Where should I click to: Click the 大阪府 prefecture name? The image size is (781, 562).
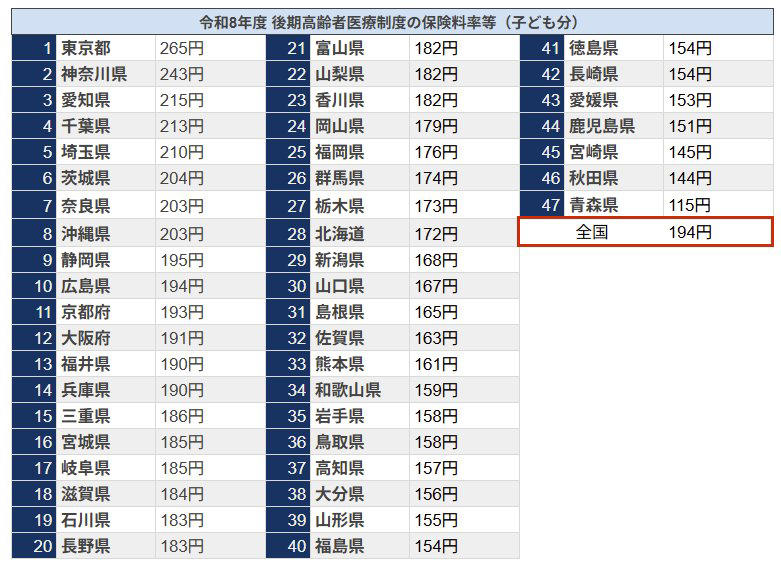click(x=86, y=338)
